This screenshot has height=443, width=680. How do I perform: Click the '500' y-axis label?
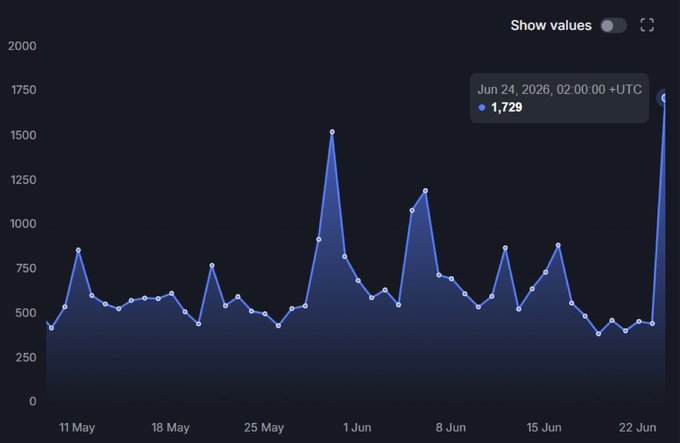point(26,313)
